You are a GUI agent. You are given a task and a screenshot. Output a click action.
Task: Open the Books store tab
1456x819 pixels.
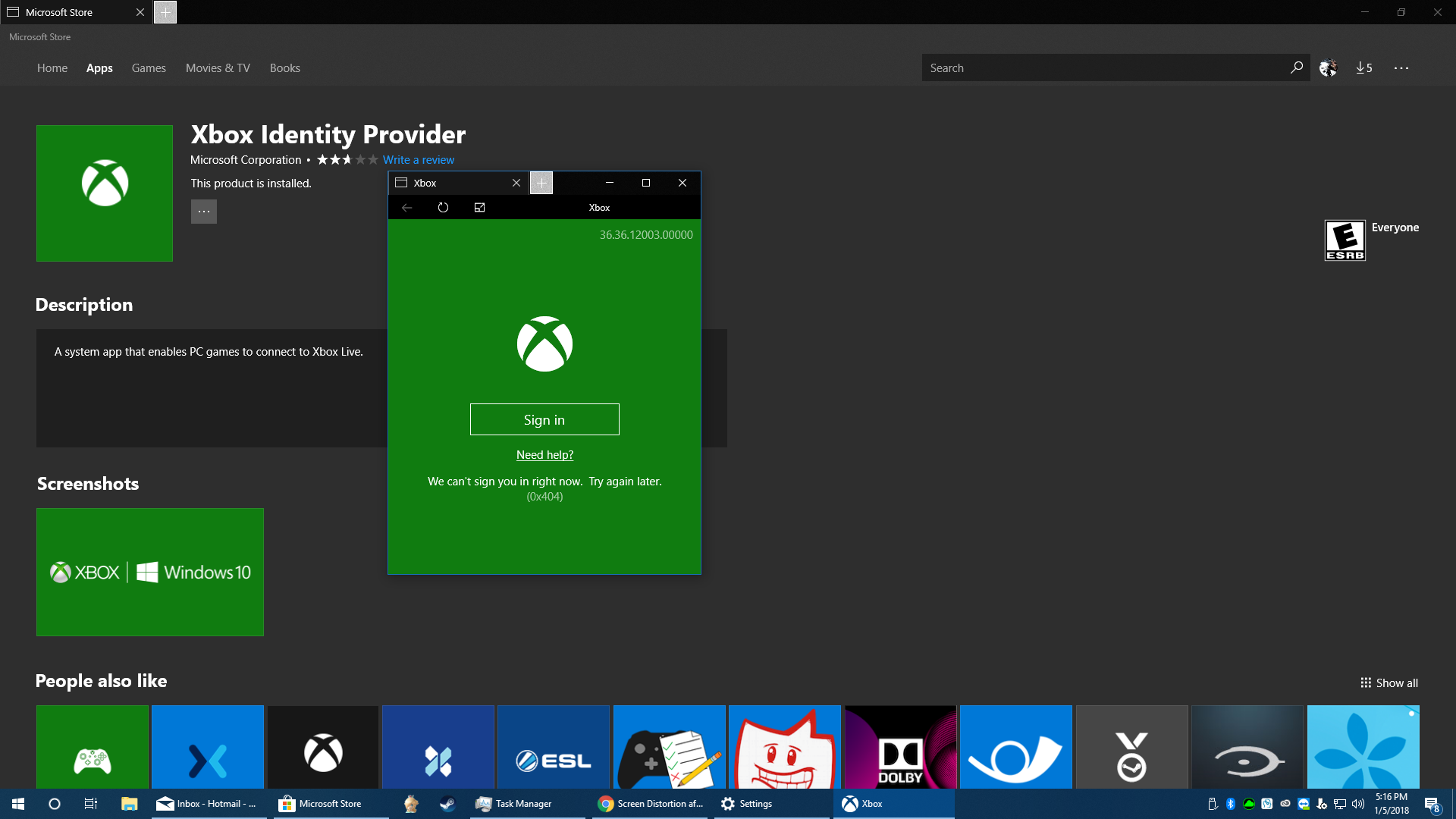pyautogui.click(x=285, y=68)
